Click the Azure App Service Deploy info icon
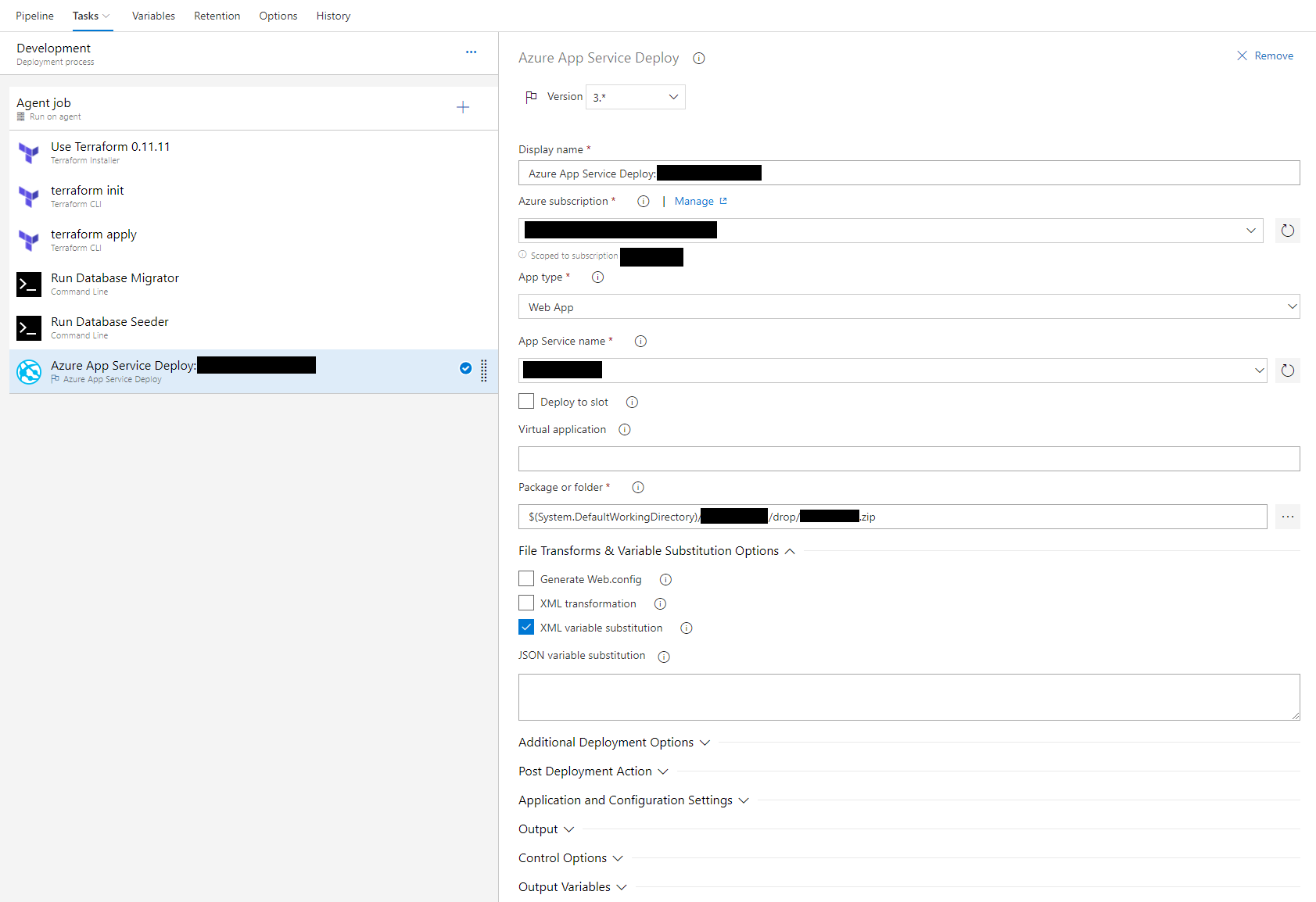 699,59
